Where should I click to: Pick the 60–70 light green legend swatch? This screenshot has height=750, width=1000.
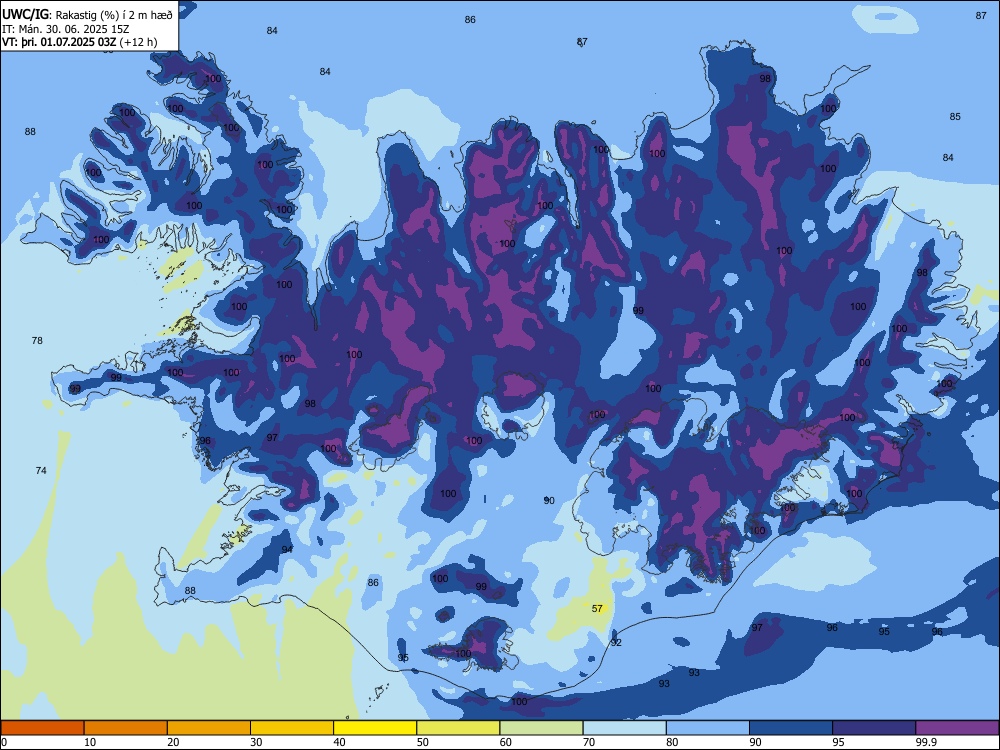541,728
